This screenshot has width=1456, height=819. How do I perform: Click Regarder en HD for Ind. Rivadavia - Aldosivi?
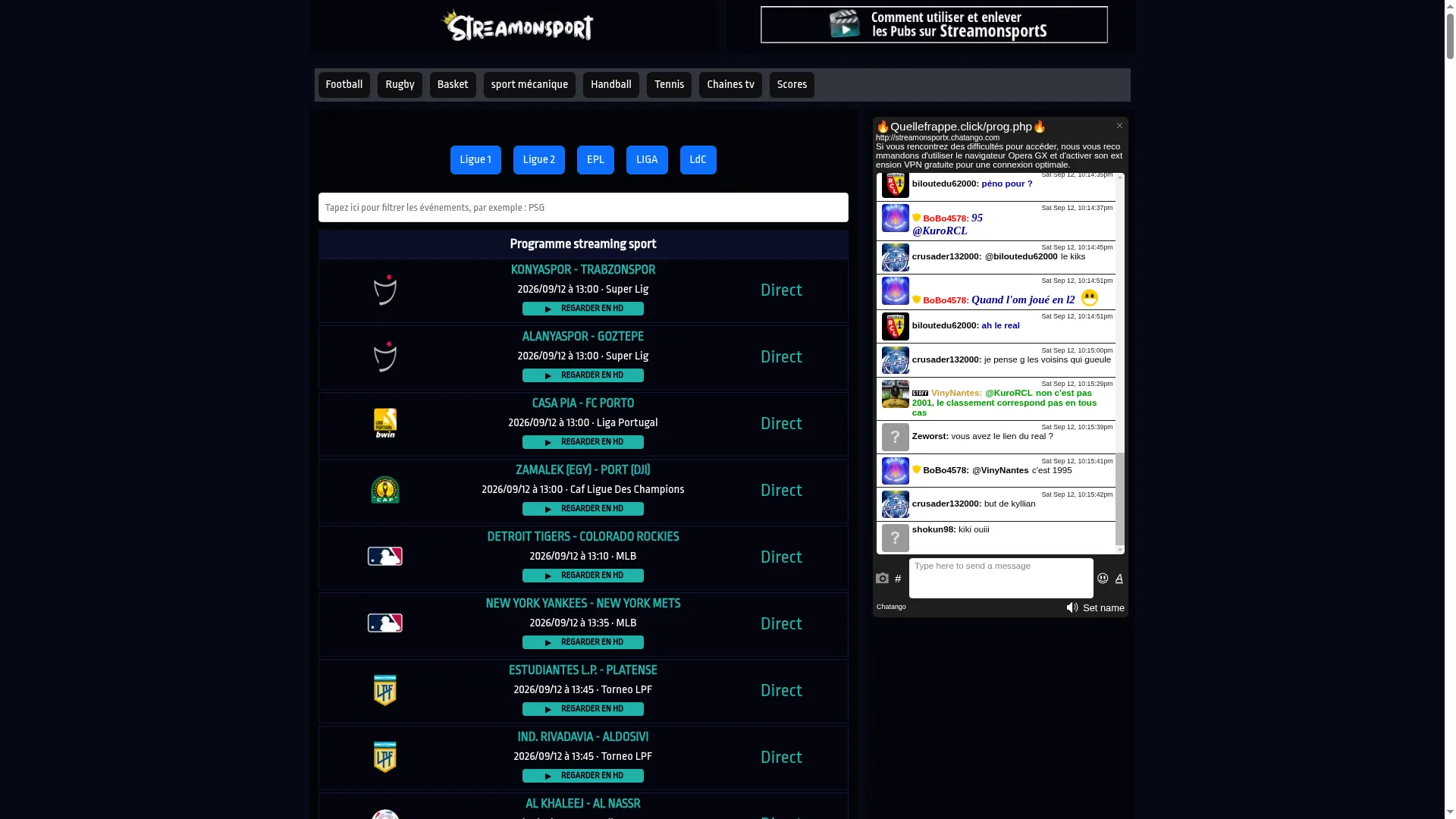coord(583,776)
